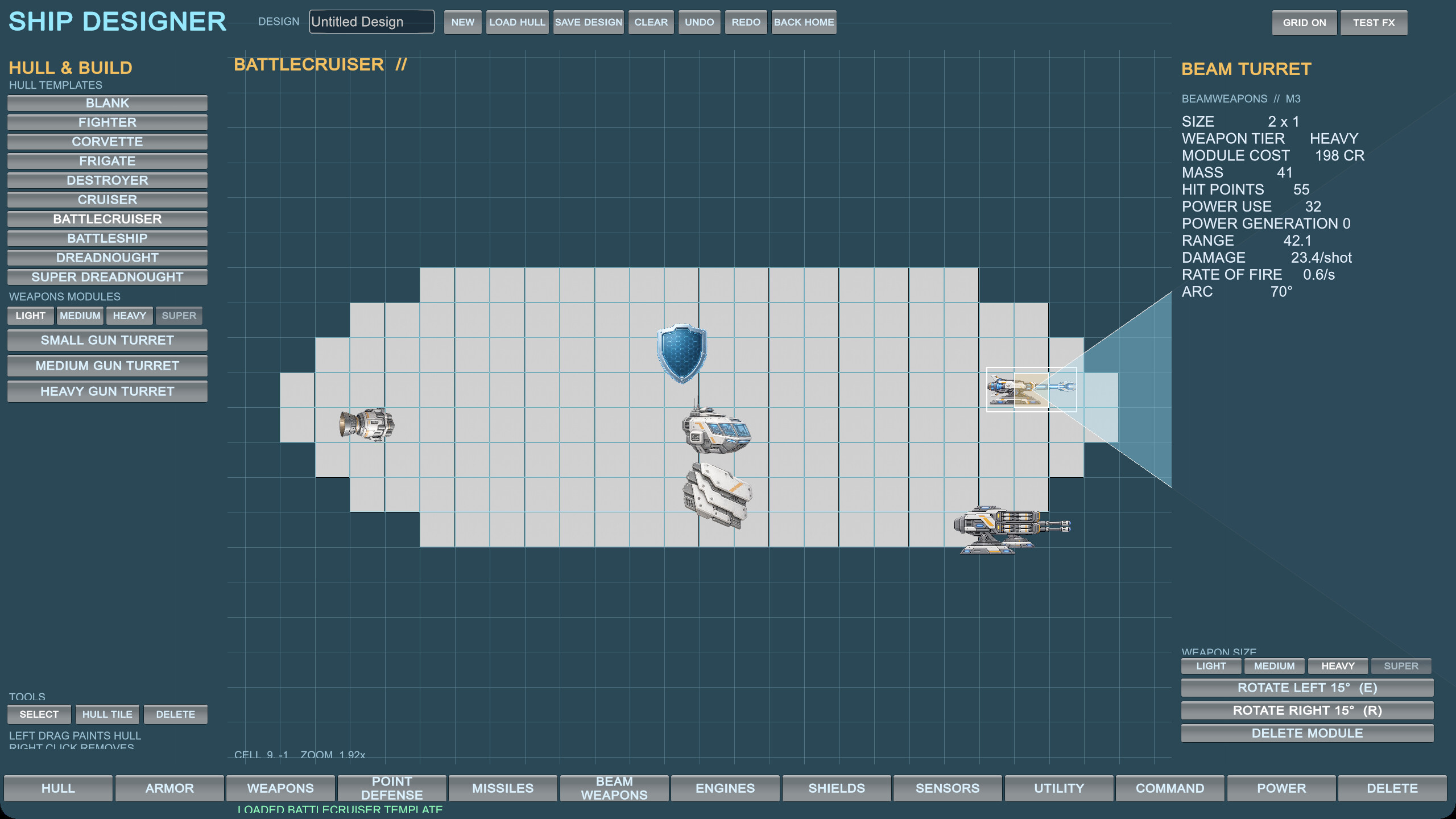Select the engine thruster module on the hull

[x=367, y=424]
